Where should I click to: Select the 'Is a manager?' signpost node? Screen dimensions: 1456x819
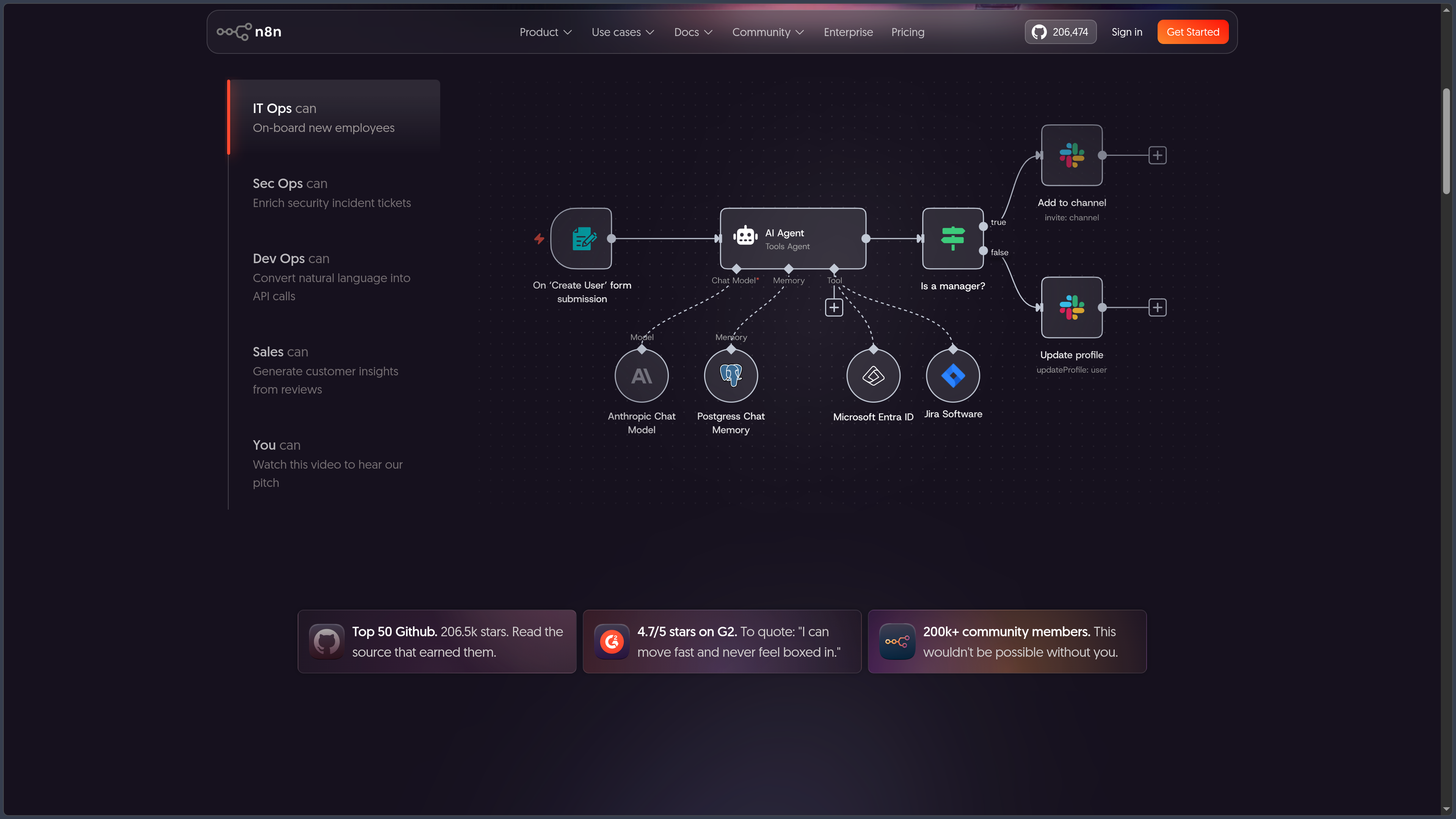coord(953,238)
